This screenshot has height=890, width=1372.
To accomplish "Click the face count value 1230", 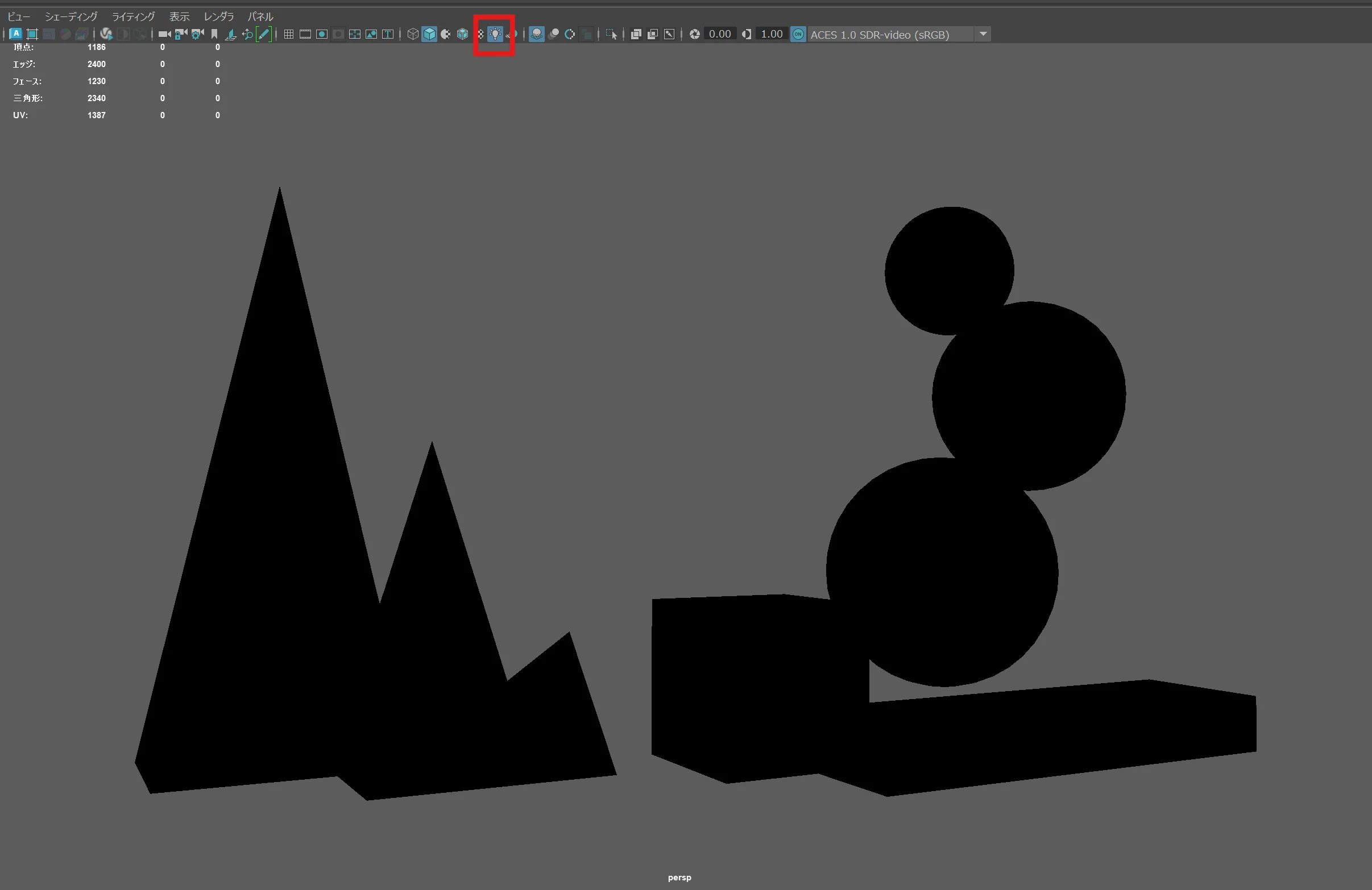I will coord(96,81).
